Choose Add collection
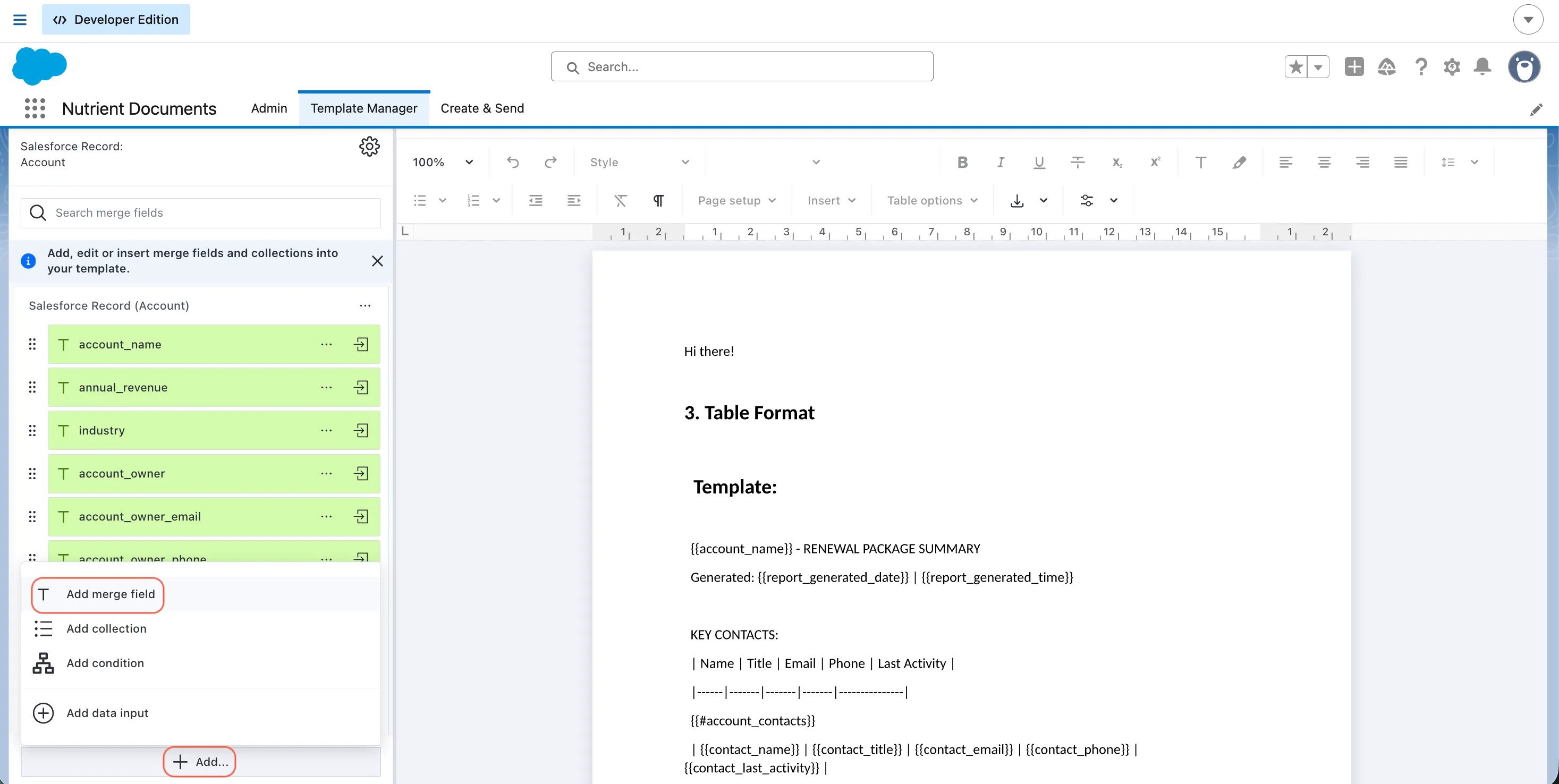 coord(201,629)
